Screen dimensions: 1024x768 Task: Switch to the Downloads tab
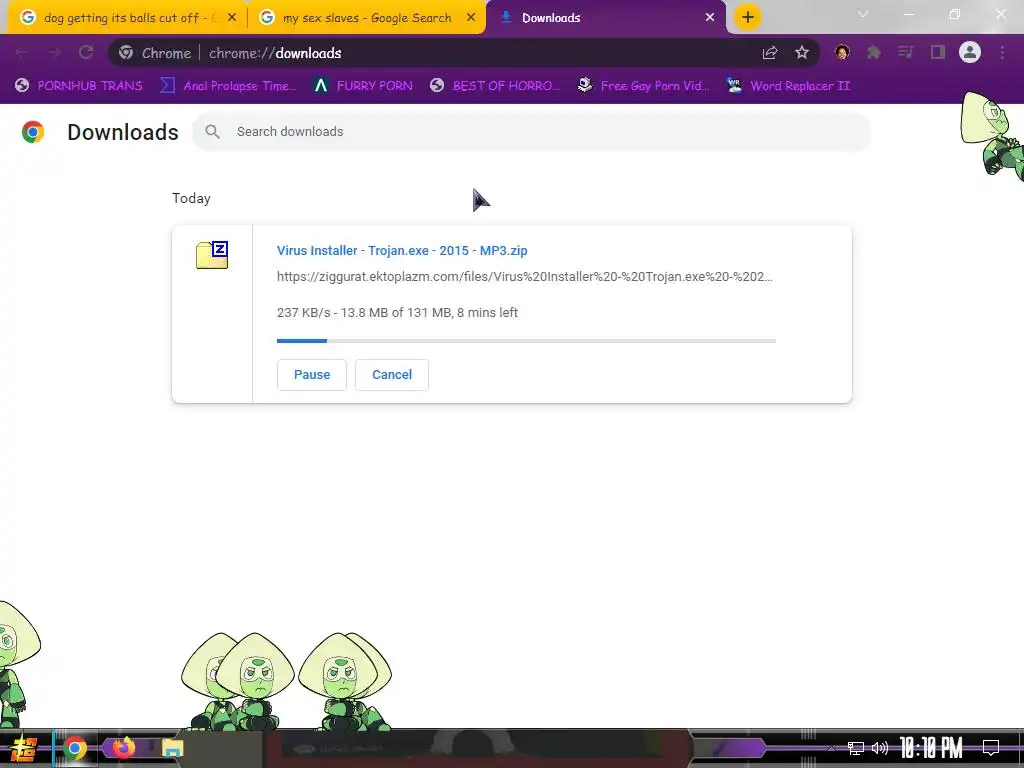(605, 18)
